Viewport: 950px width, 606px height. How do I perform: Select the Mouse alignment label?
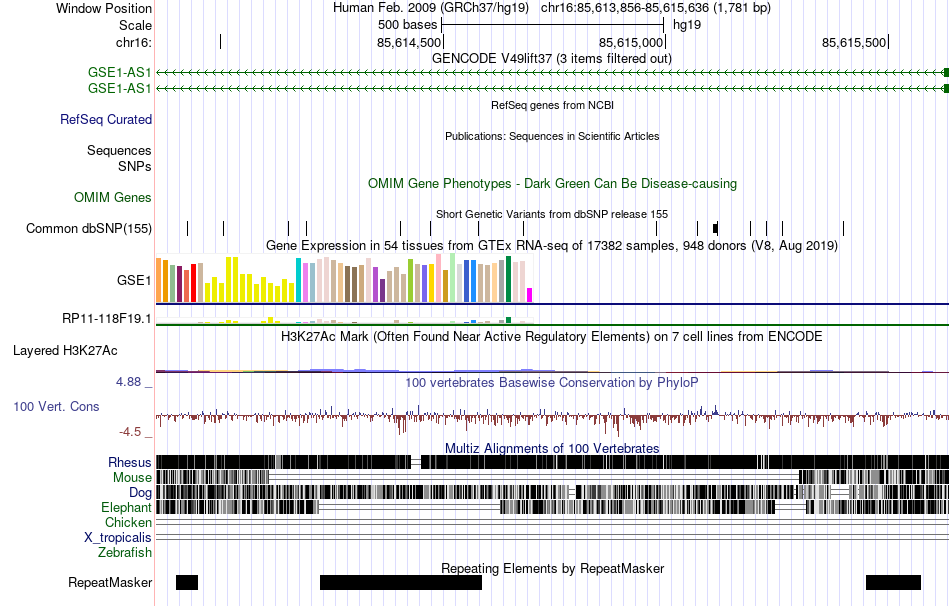(x=132, y=478)
